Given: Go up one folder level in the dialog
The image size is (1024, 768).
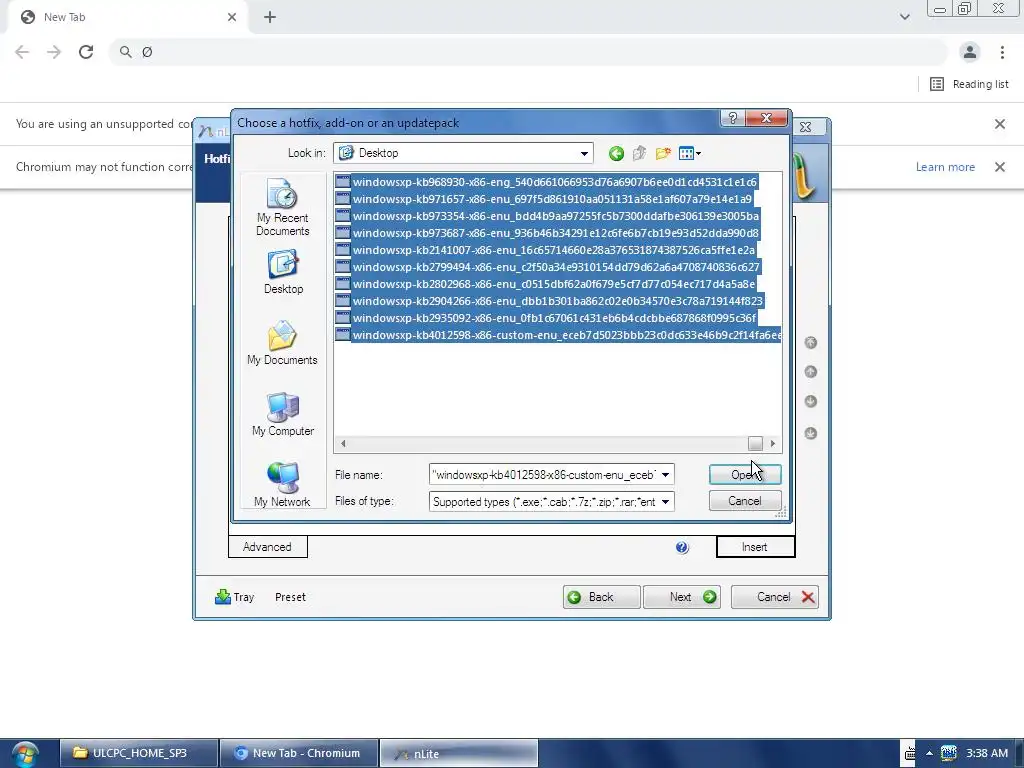Looking at the screenshot, I should click(639, 153).
